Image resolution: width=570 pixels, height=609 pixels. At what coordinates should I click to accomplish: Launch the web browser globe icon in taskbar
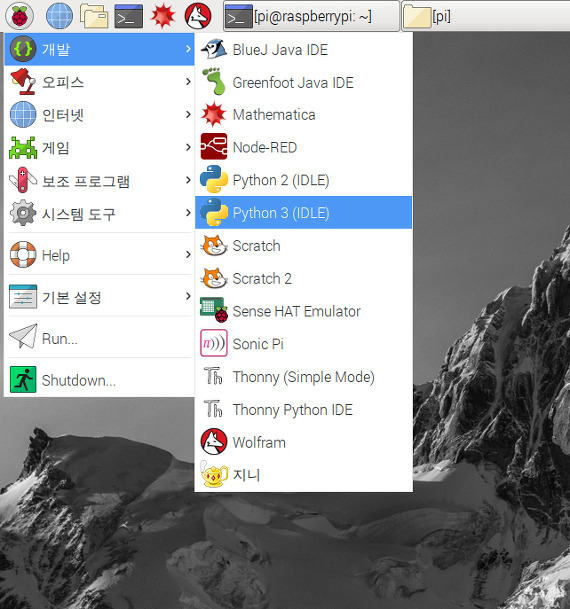point(59,16)
